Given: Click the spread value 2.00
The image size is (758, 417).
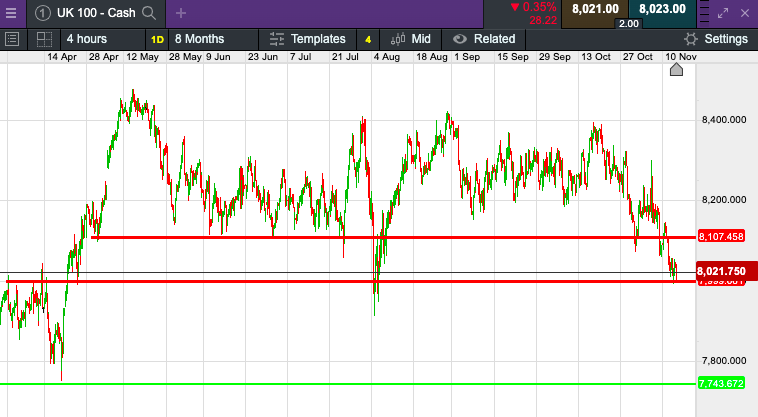Looking at the screenshot, I should (628, 24).
